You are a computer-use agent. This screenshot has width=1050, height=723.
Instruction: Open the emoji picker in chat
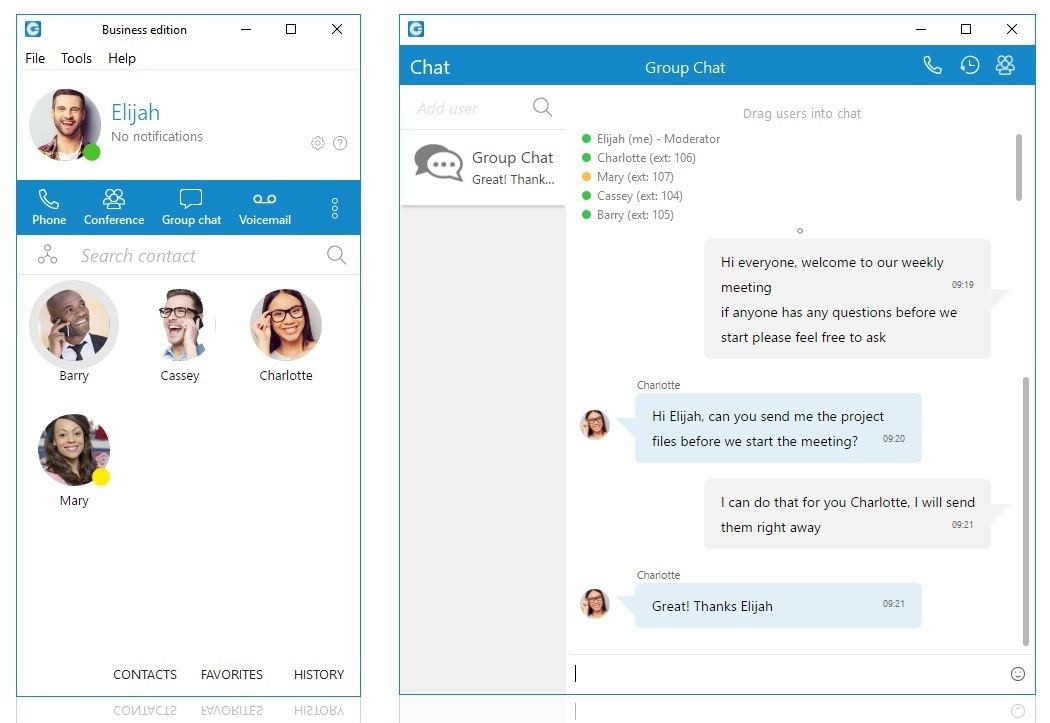[1017, 674]
